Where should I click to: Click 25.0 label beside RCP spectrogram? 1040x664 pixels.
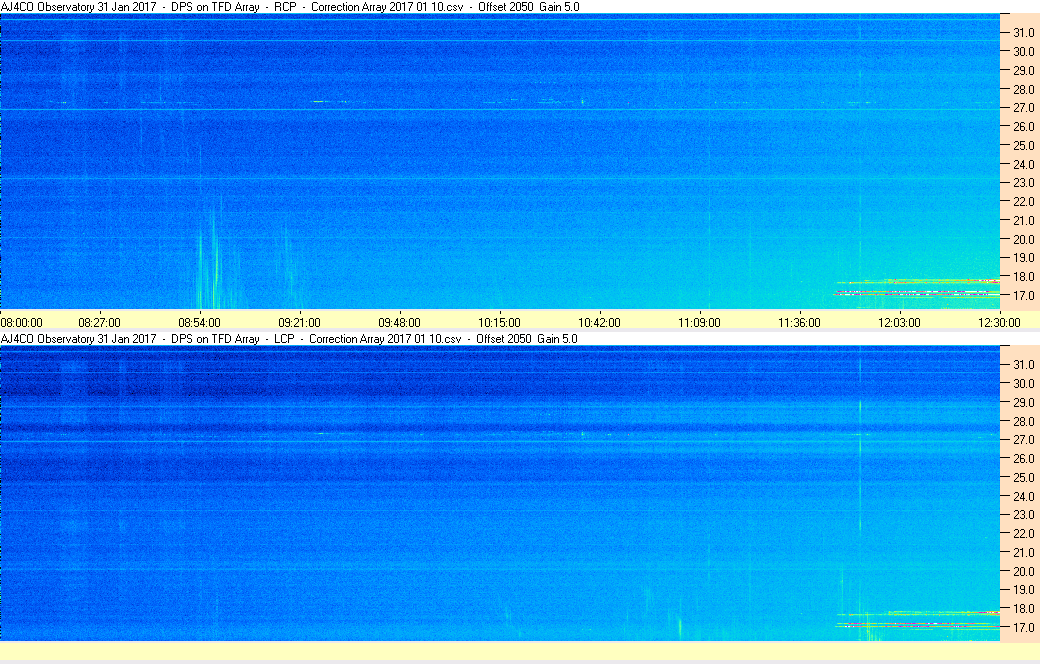(x=1023, y=145)
